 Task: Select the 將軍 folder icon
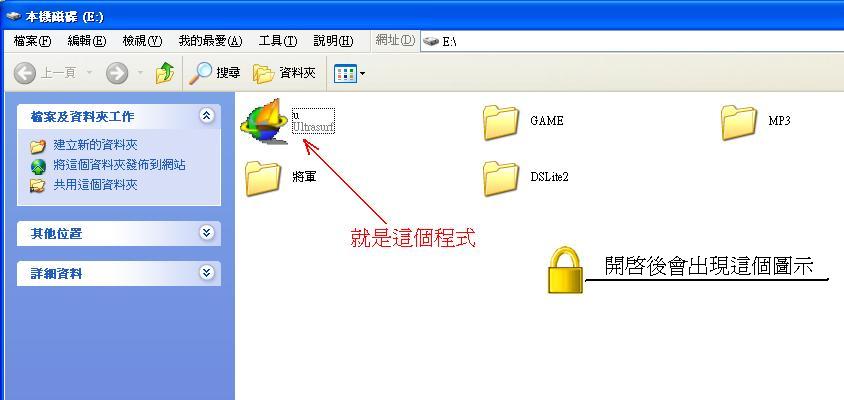pos(263,178)
